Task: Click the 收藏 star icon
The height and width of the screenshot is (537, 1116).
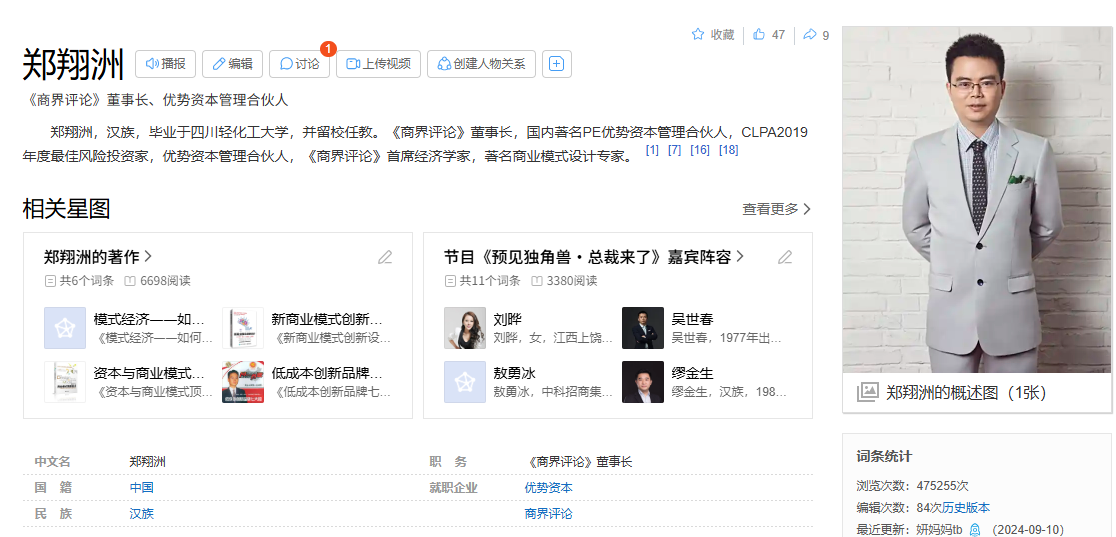Action: pyautogui.click(x=698, y=35)
